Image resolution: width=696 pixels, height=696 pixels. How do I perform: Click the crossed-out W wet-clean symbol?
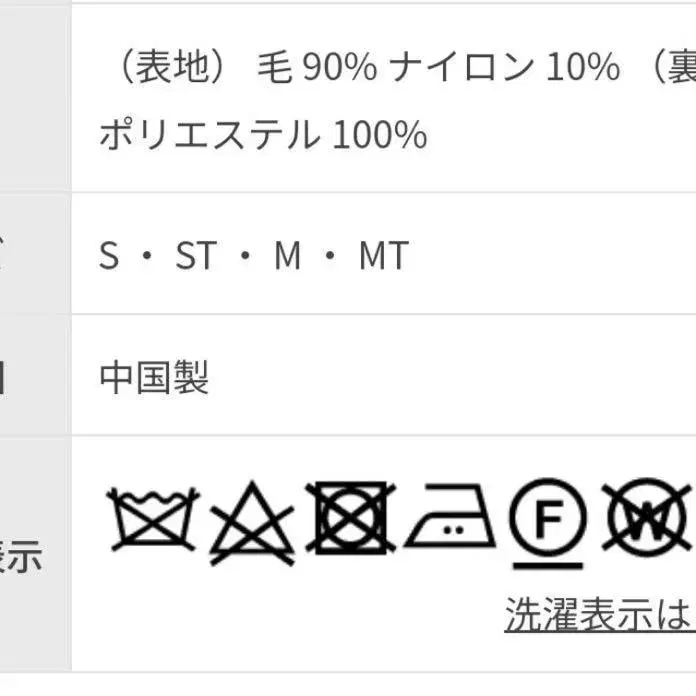(648, 518)
